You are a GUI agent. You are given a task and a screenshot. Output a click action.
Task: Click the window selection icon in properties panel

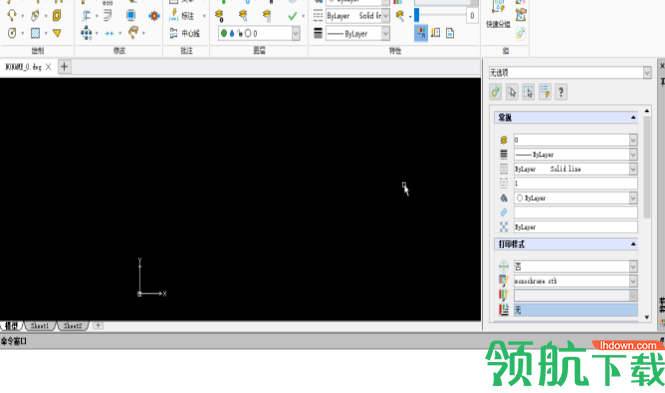tap(528, 92)
